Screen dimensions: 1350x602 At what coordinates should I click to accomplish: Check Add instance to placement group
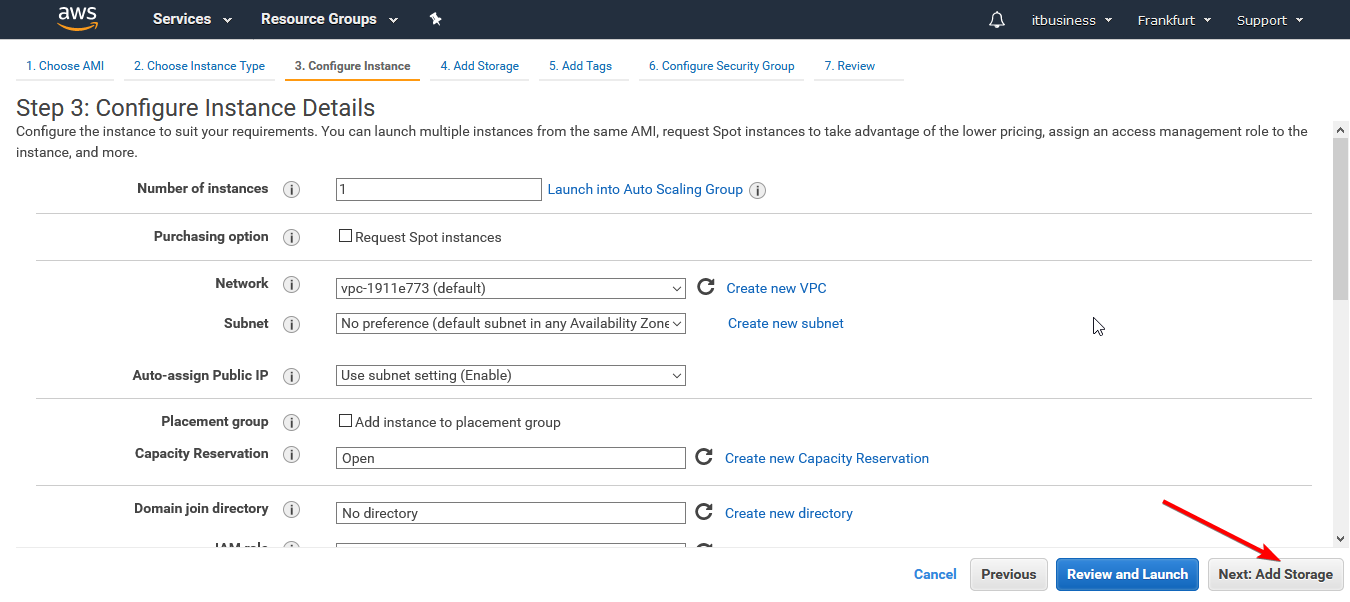pos(346,421)
